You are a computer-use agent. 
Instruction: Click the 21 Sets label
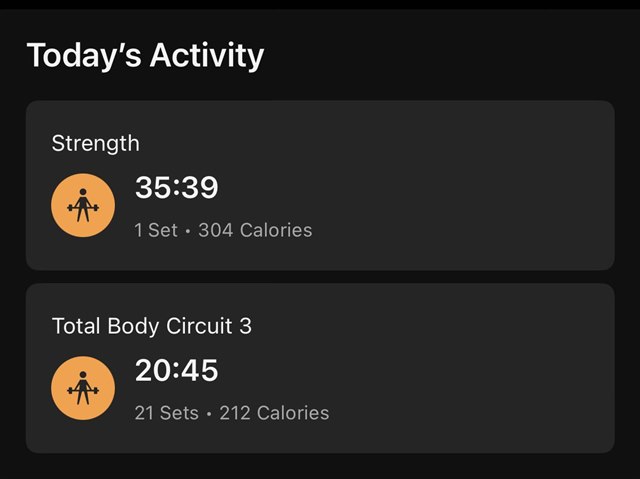pyautogui.click(x=166, y=413)
